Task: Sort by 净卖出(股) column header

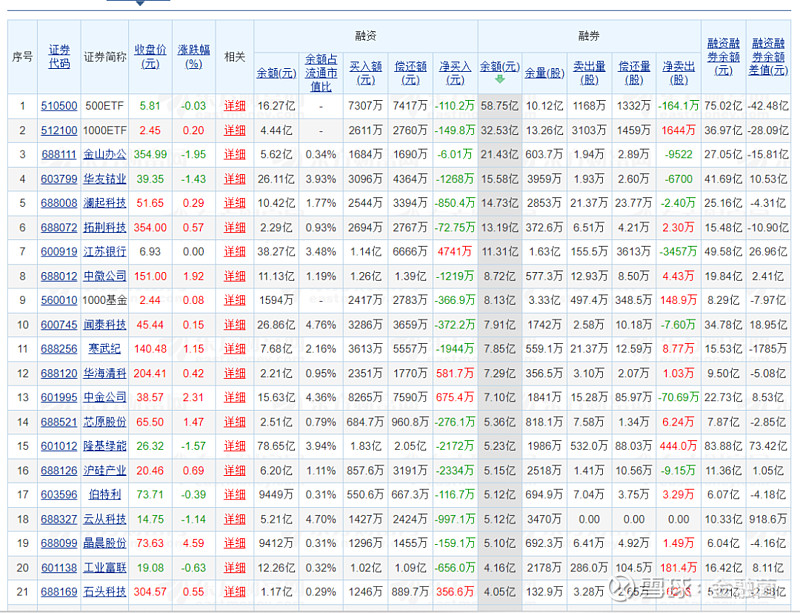Action: pyautogui.click(x=679, y=73)
